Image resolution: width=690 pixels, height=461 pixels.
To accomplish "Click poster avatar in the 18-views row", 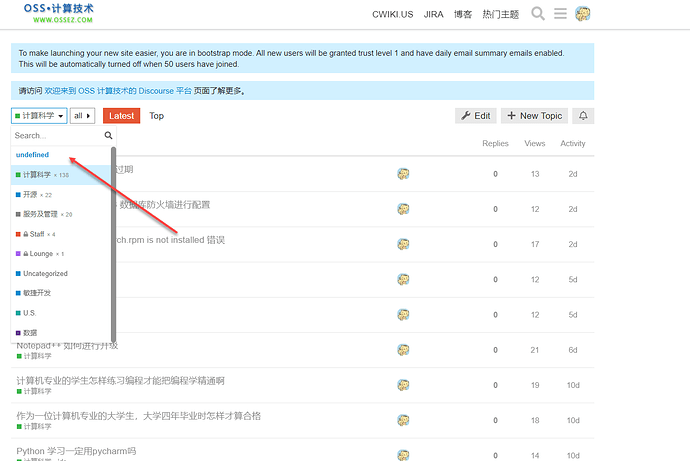I will pos(403,420).
